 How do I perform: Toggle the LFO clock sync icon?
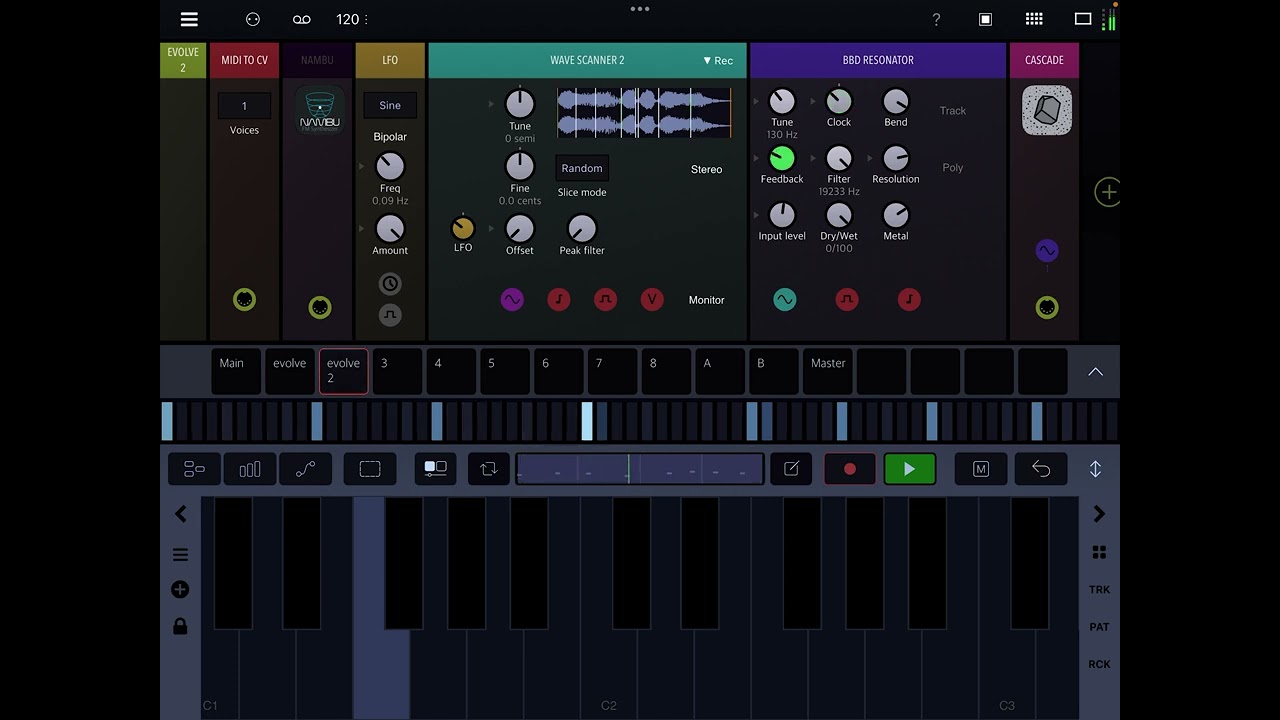coord(390,284)
